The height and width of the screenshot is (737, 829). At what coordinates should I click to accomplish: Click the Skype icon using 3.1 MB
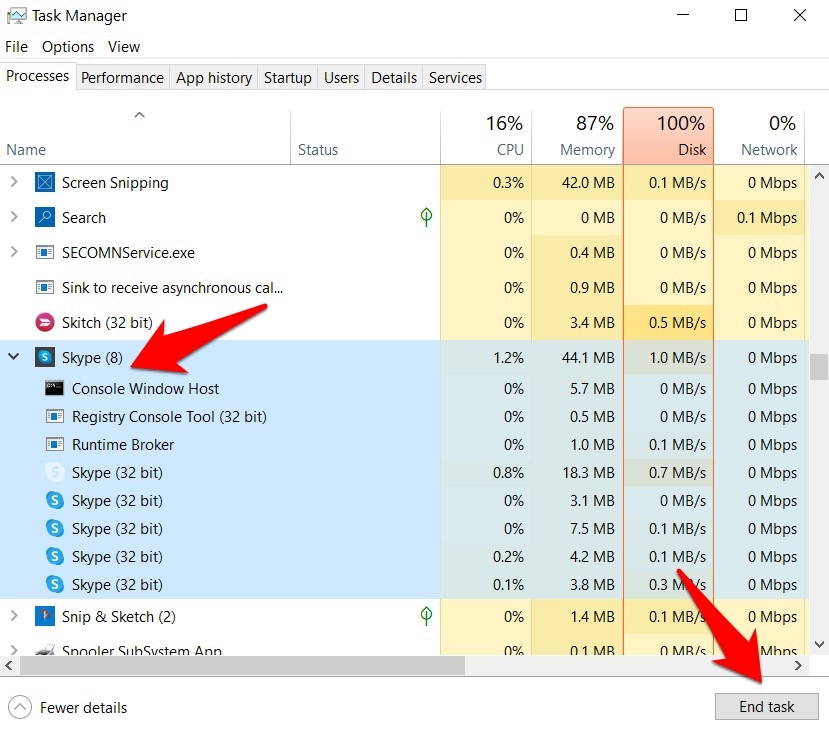click(54, 500)
